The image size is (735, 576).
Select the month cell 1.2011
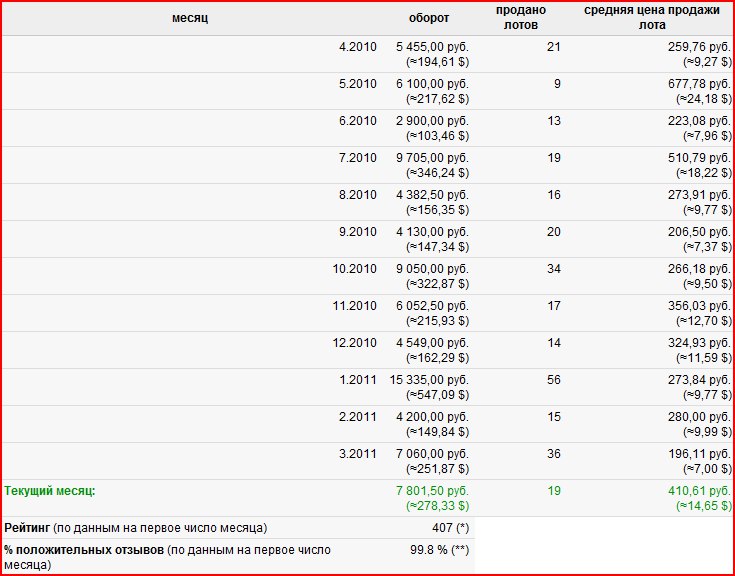coord(358,380)
